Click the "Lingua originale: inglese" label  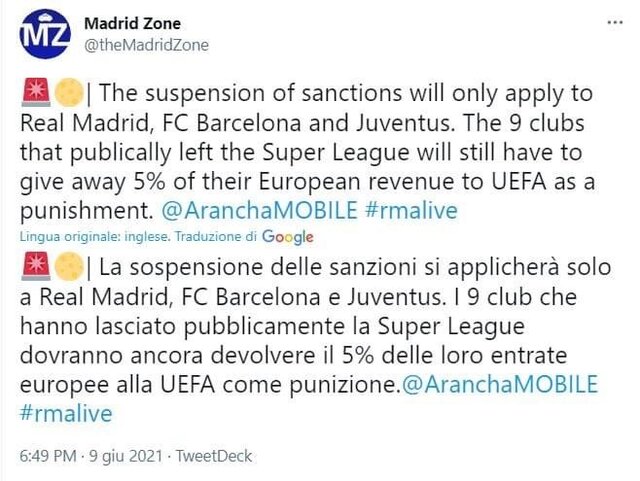pos(85,237)
